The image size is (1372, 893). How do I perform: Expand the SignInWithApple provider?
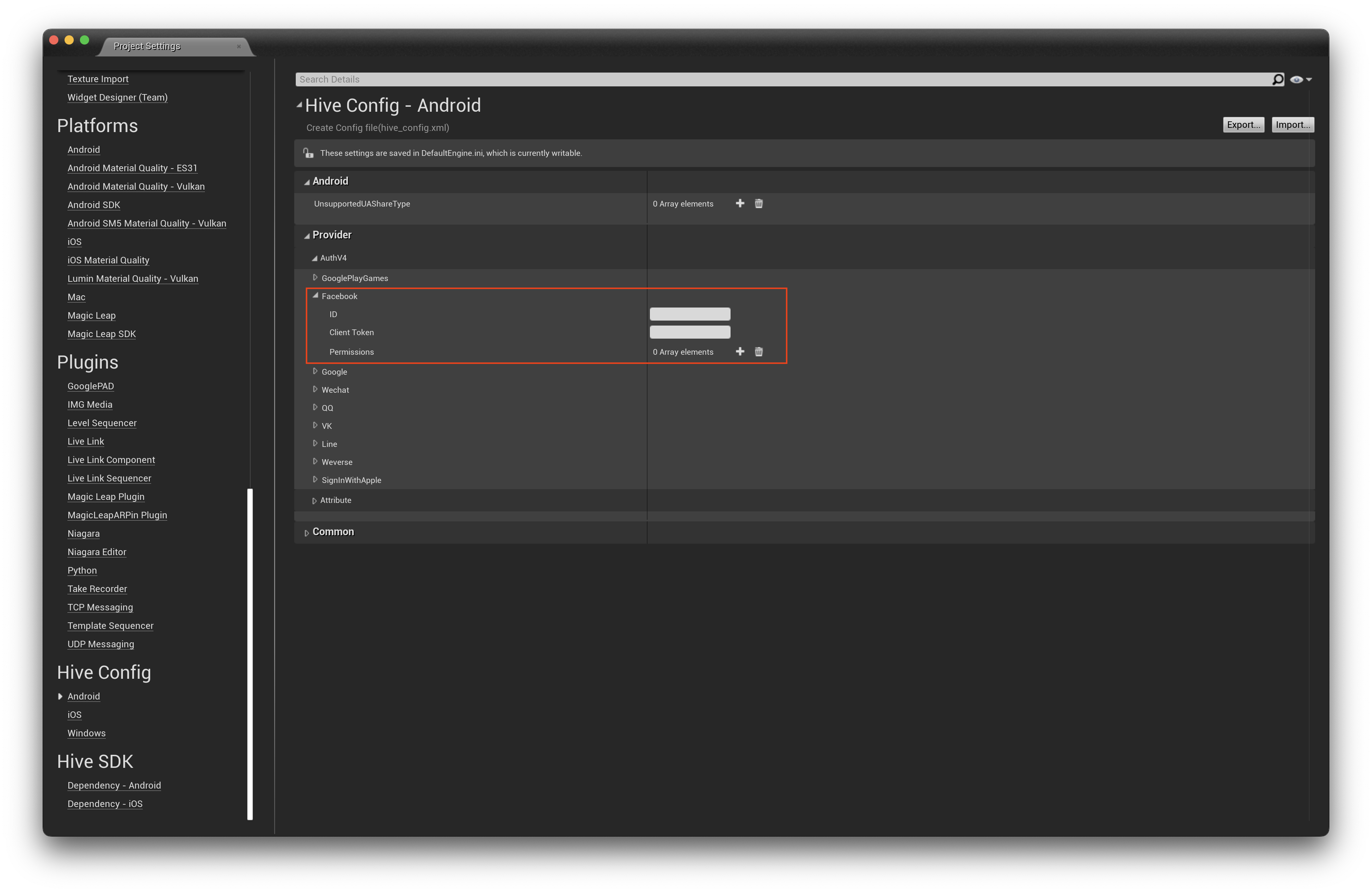coord(315,480)
